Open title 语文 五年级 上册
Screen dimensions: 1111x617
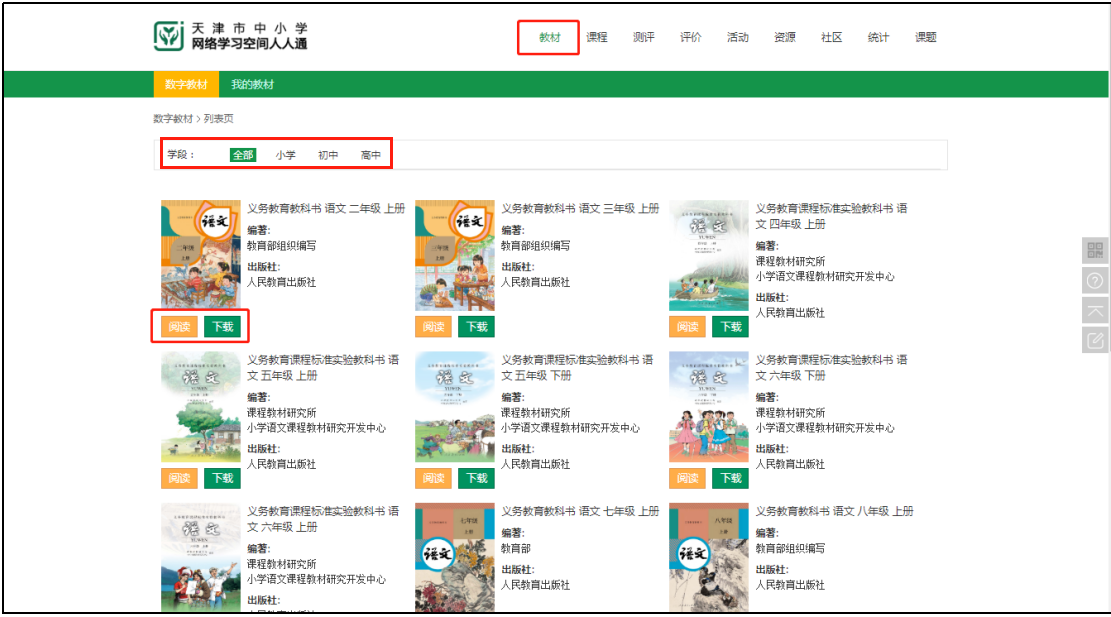323,368
